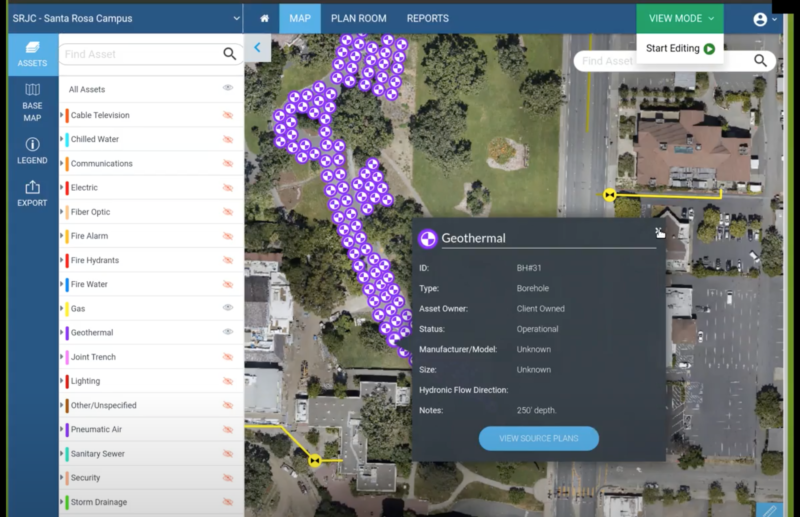Viewport: 800px width, 517px height.
Task: Open the Reports tab
Action: pyautogui.click(x=427, y=19)
